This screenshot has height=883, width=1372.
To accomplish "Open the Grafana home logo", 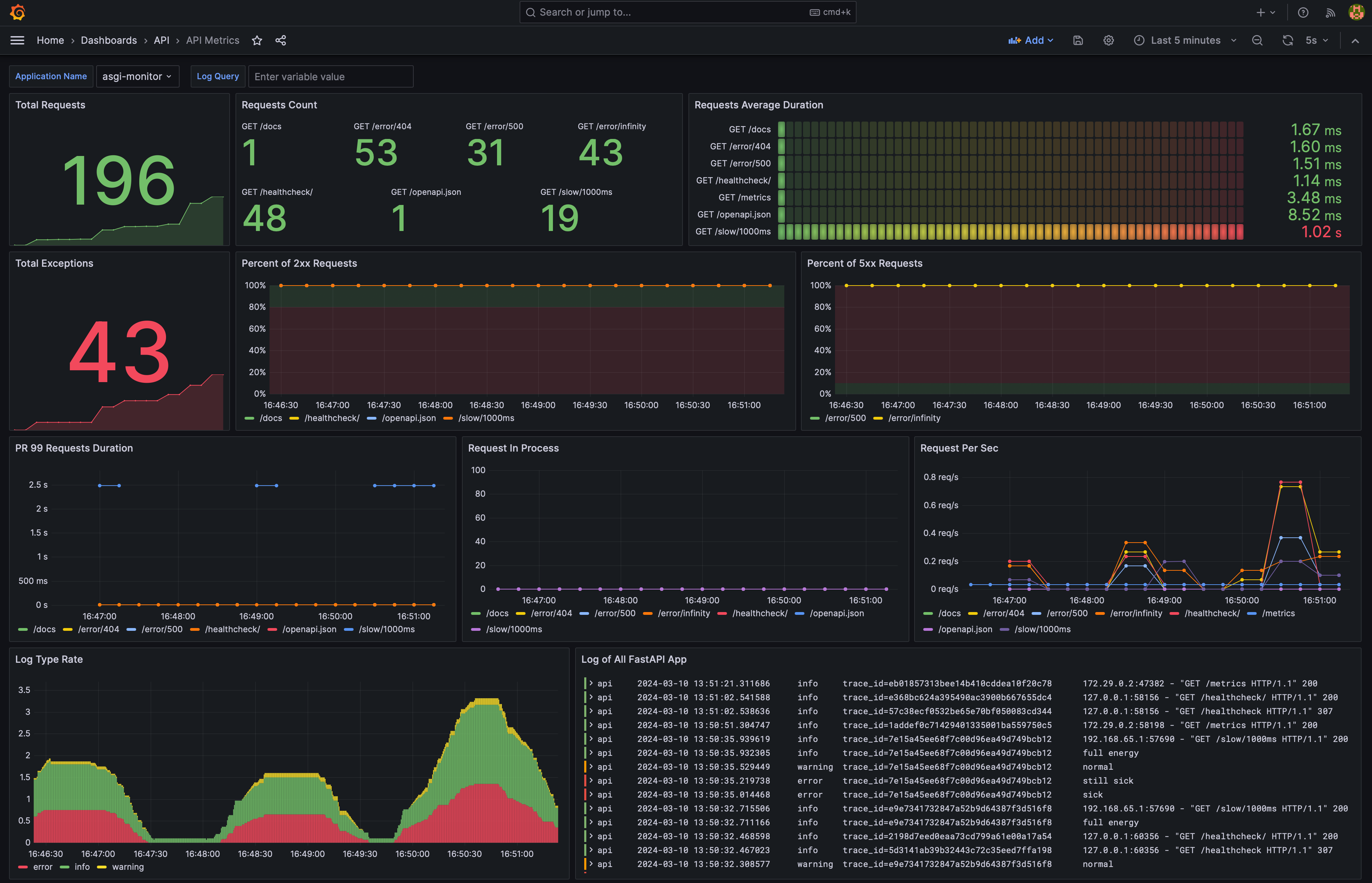I will 18,12.
